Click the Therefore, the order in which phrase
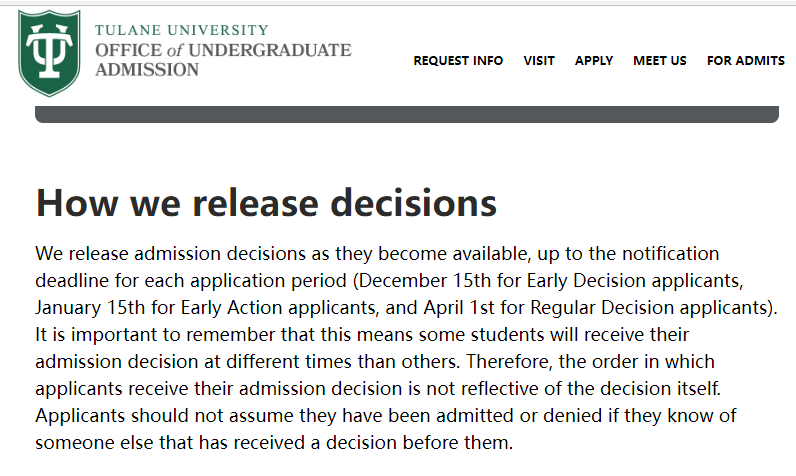The image size is (796, 476). (x=590, y=361)
